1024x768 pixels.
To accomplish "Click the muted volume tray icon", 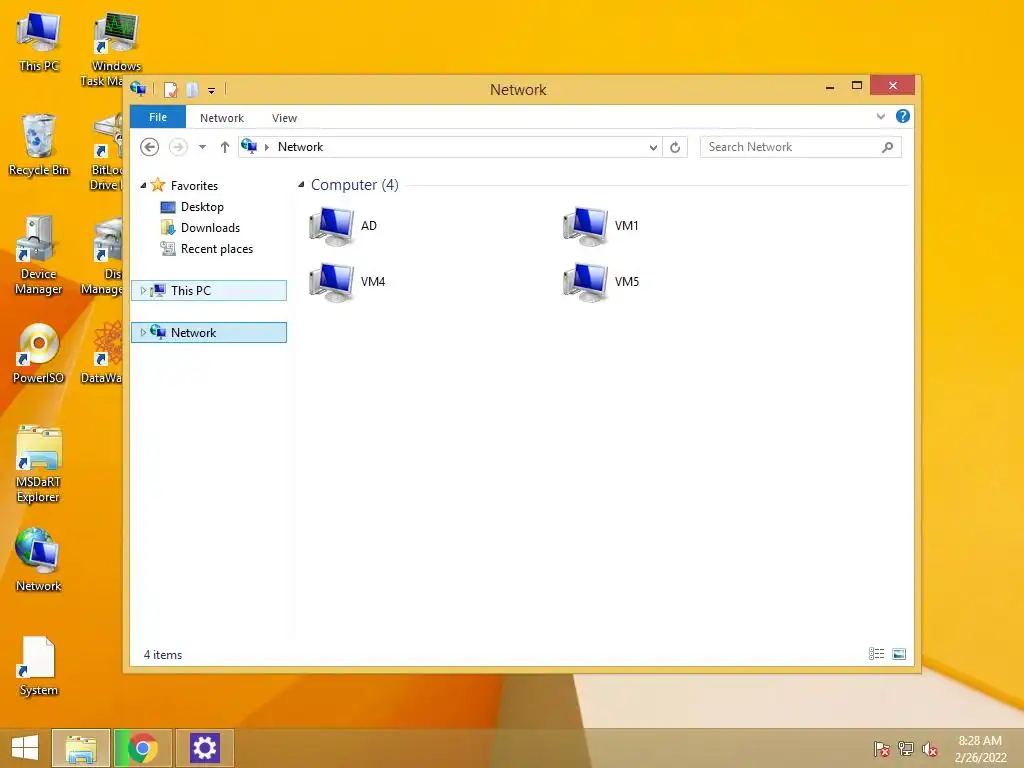I will click(930, 749).
